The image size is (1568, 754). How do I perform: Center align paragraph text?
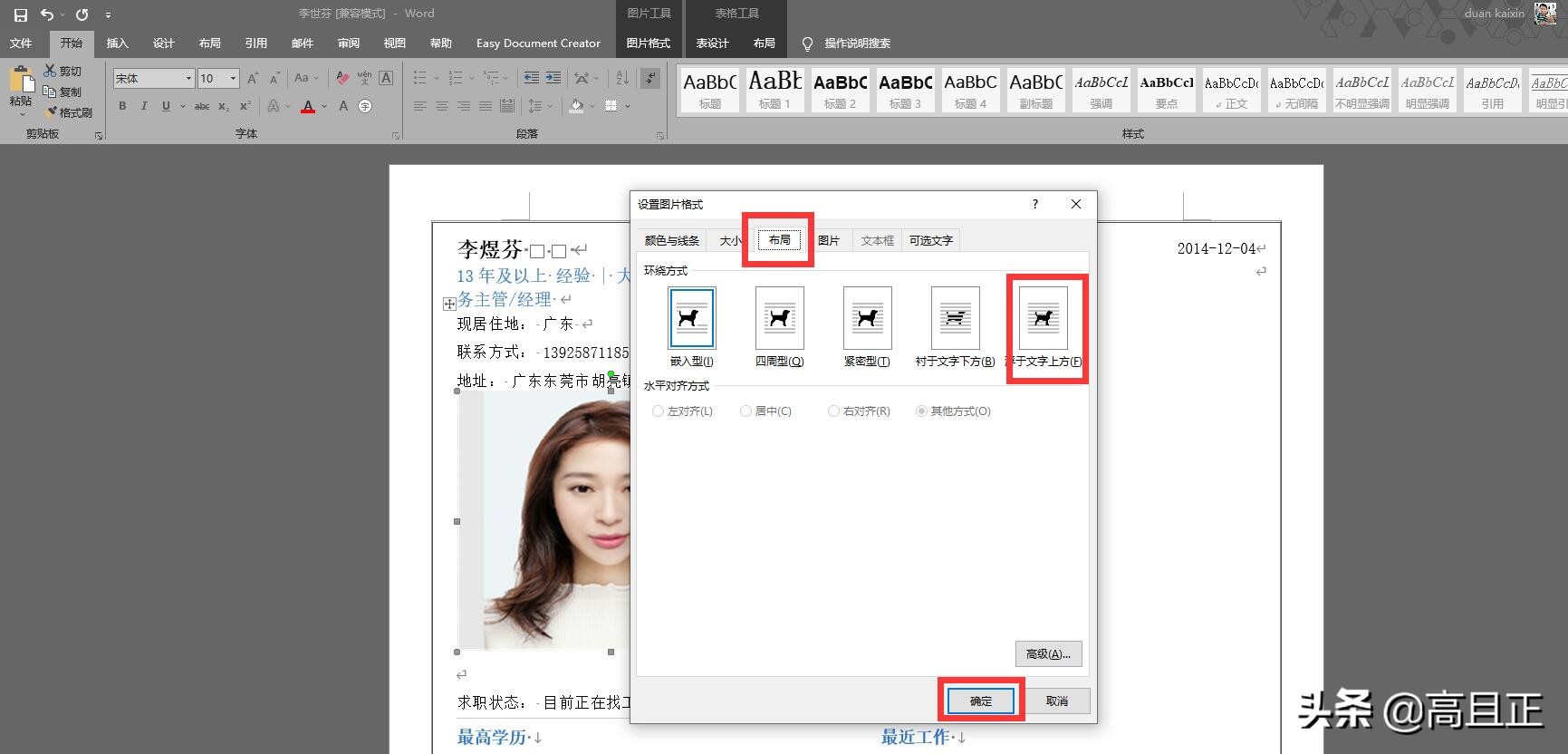click(442, 106)
